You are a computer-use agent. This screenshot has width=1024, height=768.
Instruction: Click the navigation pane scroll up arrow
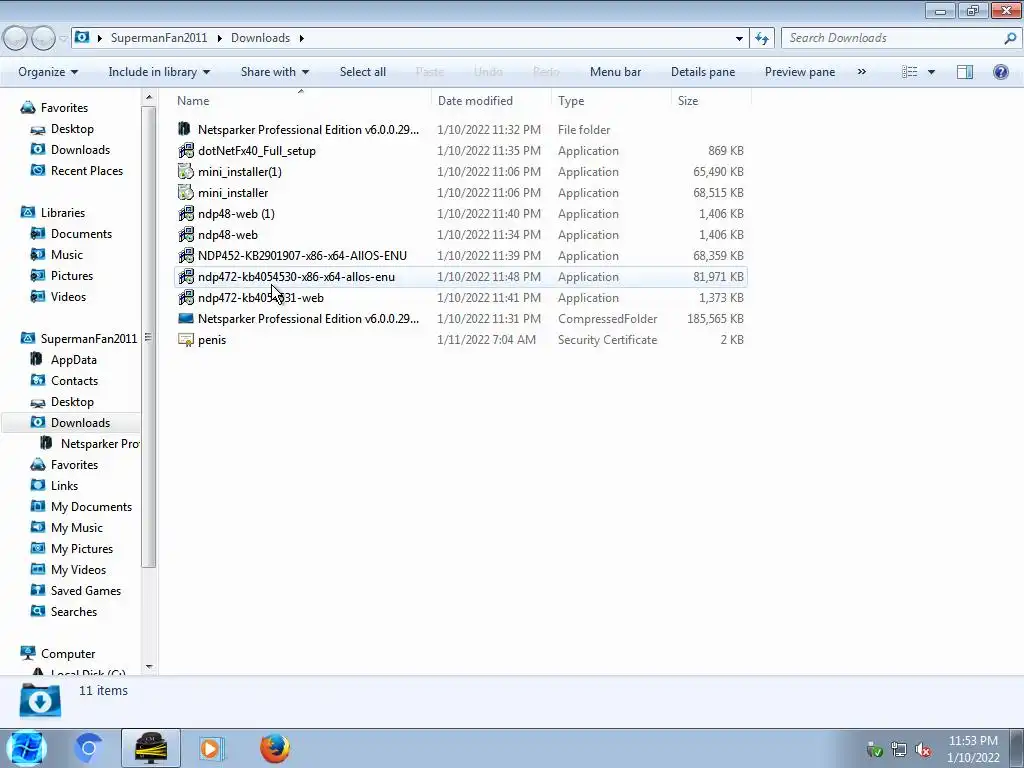pyautogui.click(x=149, y=97)
